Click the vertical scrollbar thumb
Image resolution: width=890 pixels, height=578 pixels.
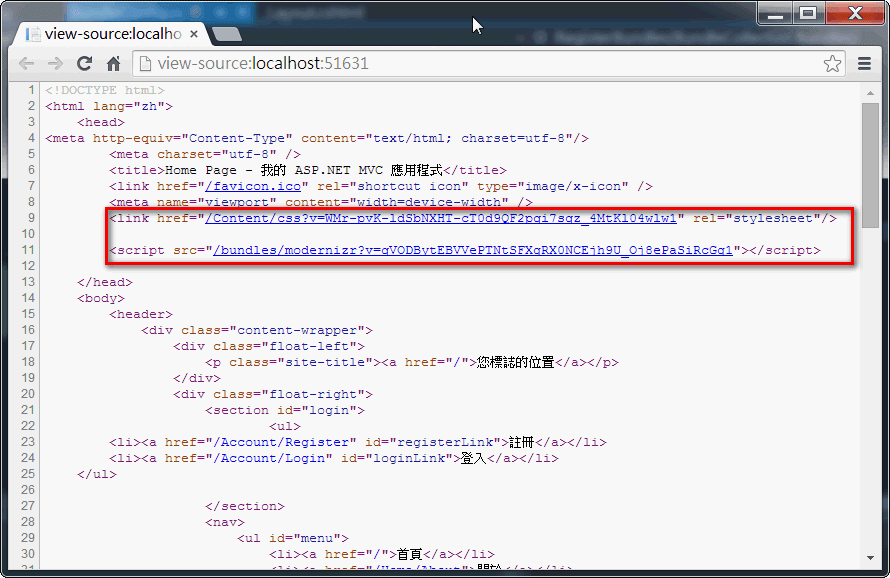click(870, 165)
